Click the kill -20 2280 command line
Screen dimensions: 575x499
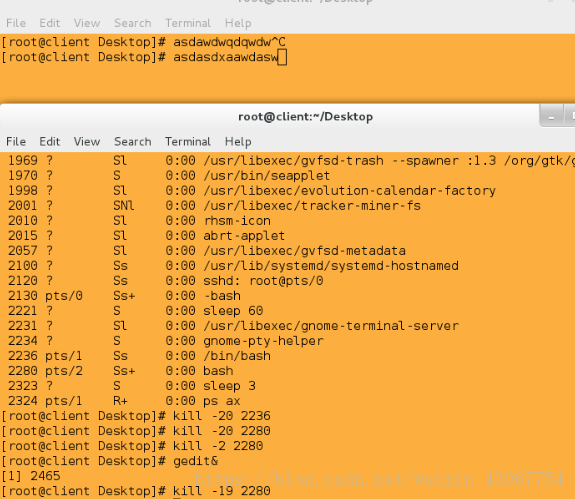[136, 431]
